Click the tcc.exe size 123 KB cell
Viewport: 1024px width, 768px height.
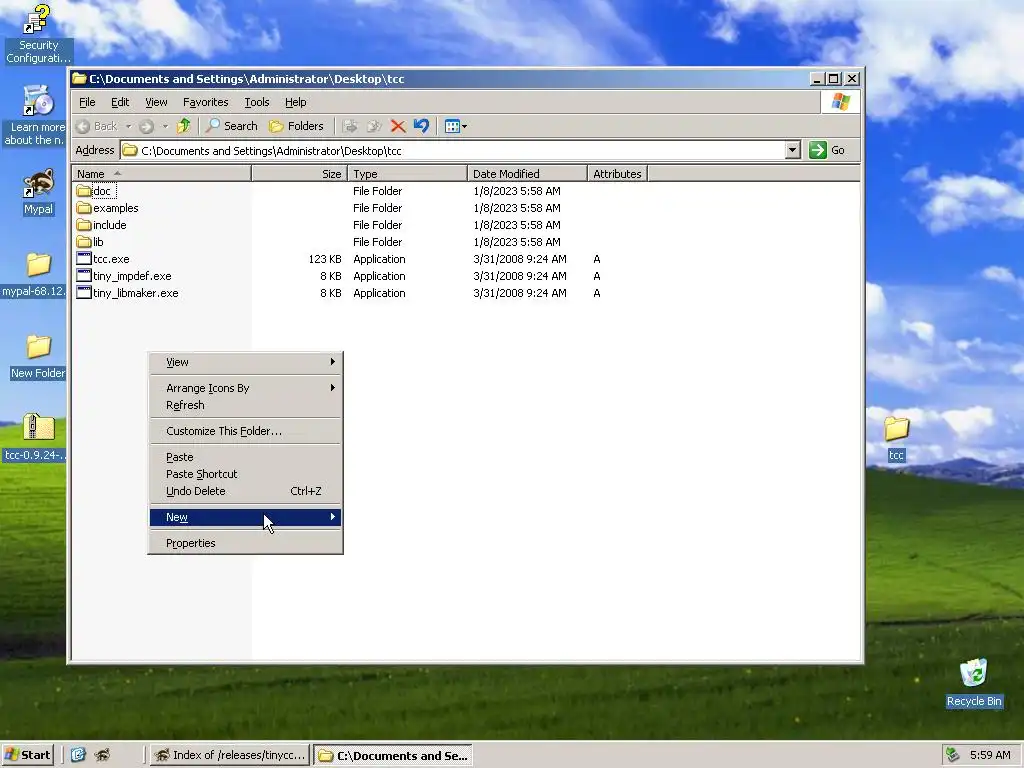325,259
